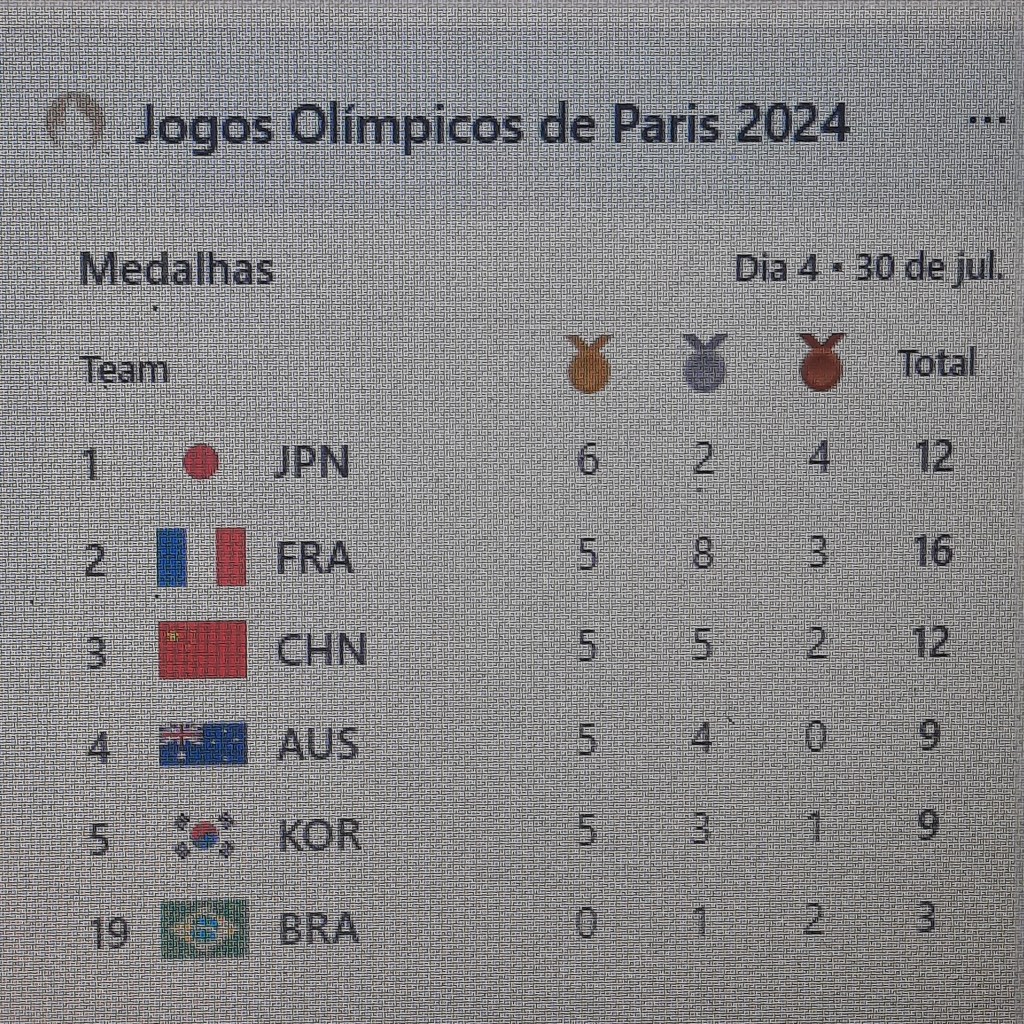Click the Team column header
Screen dimensions: 1024x1024
tap(125, 370)
